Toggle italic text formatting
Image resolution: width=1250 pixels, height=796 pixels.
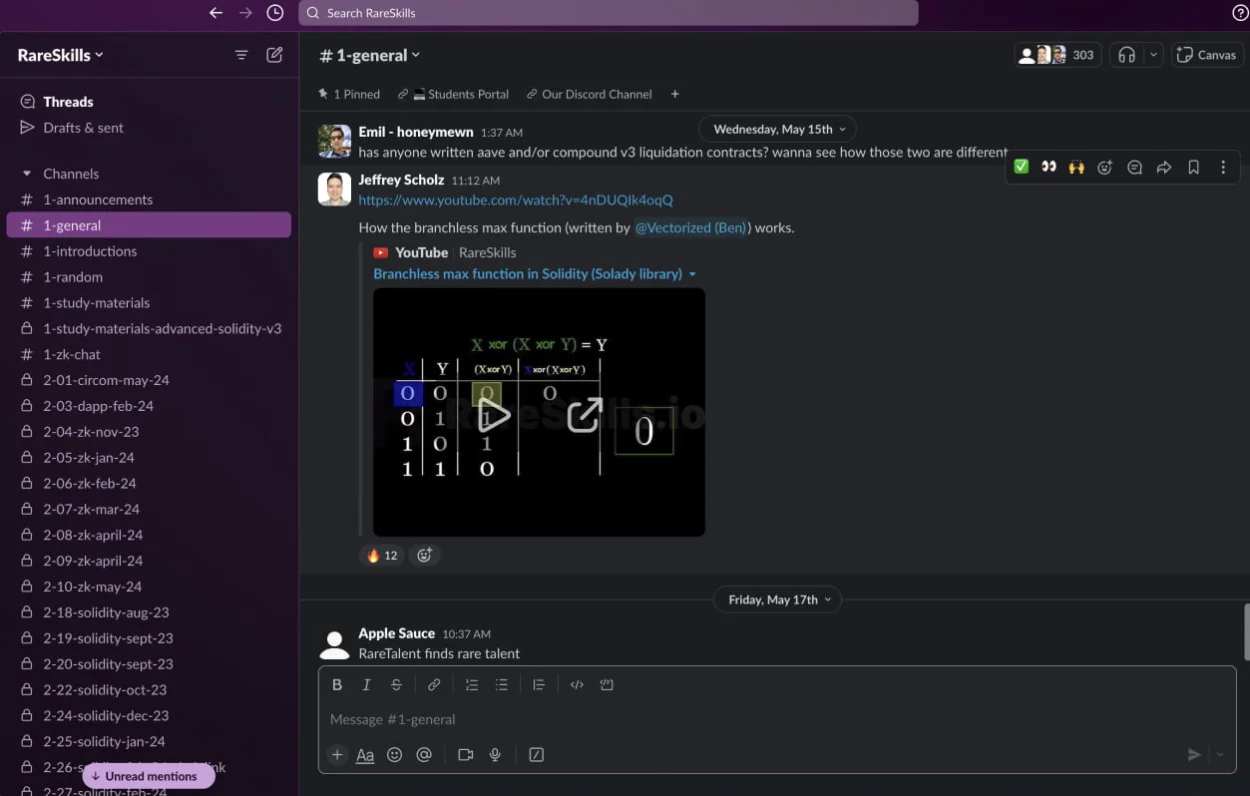point(366,685)
